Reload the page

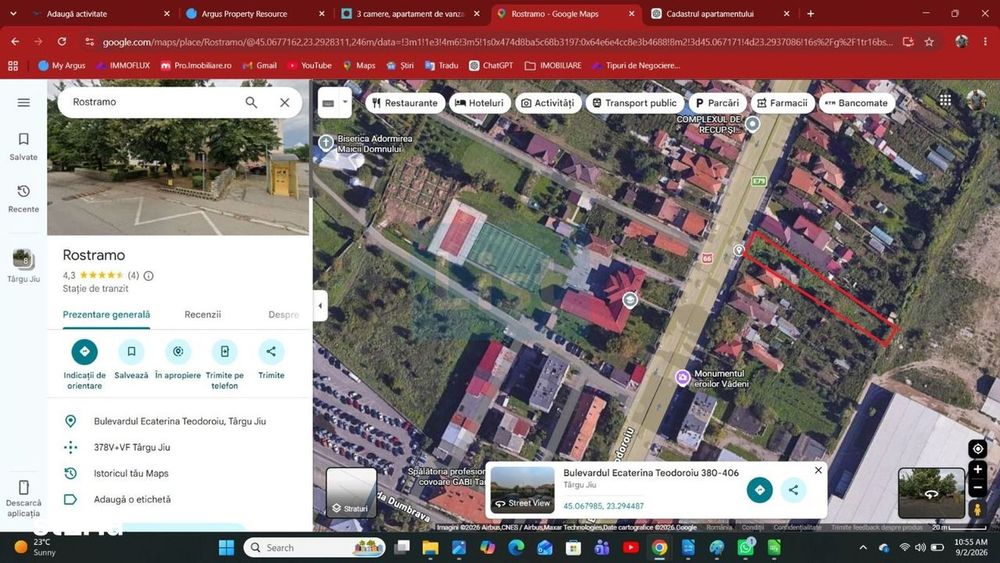(62, 41)
